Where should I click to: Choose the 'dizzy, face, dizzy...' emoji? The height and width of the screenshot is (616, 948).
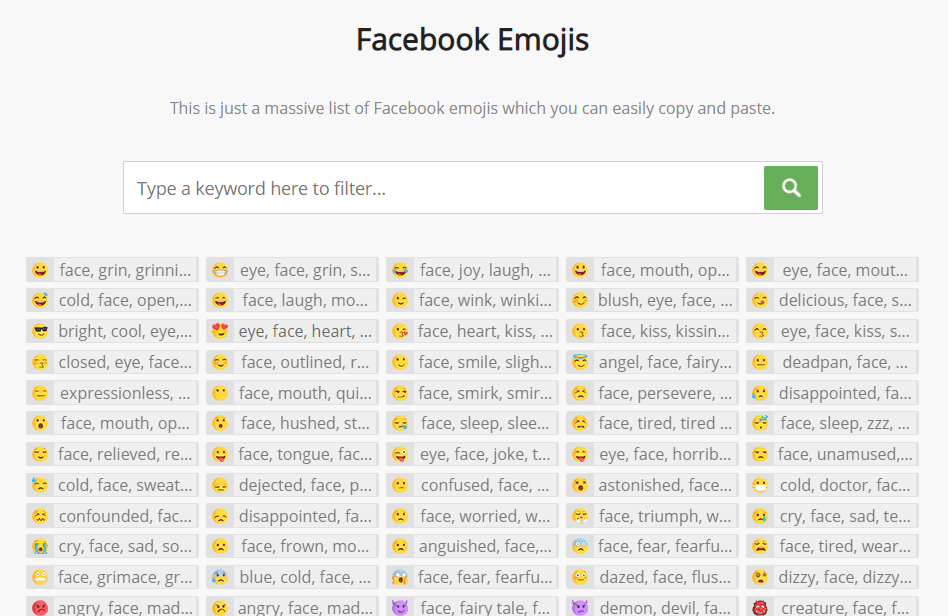(833, 577)
